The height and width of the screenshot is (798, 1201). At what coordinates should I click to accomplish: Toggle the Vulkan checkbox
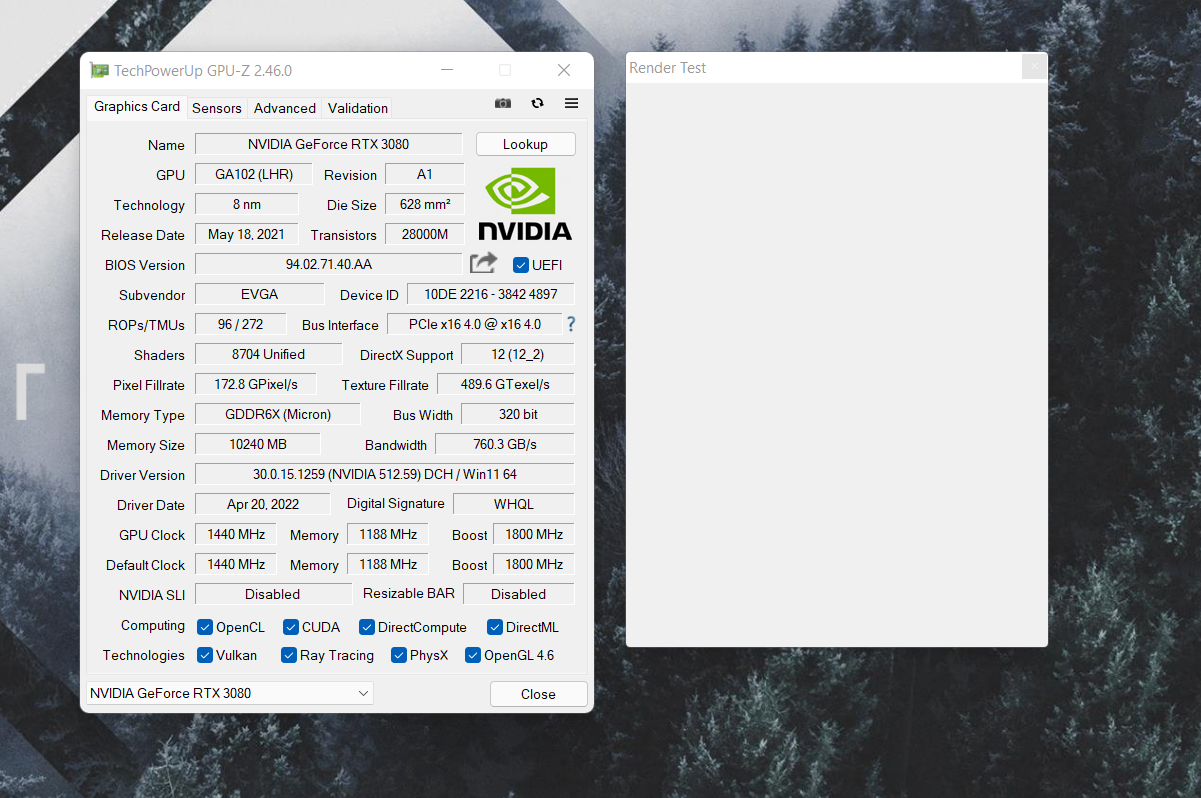click(x=205, y=655)
